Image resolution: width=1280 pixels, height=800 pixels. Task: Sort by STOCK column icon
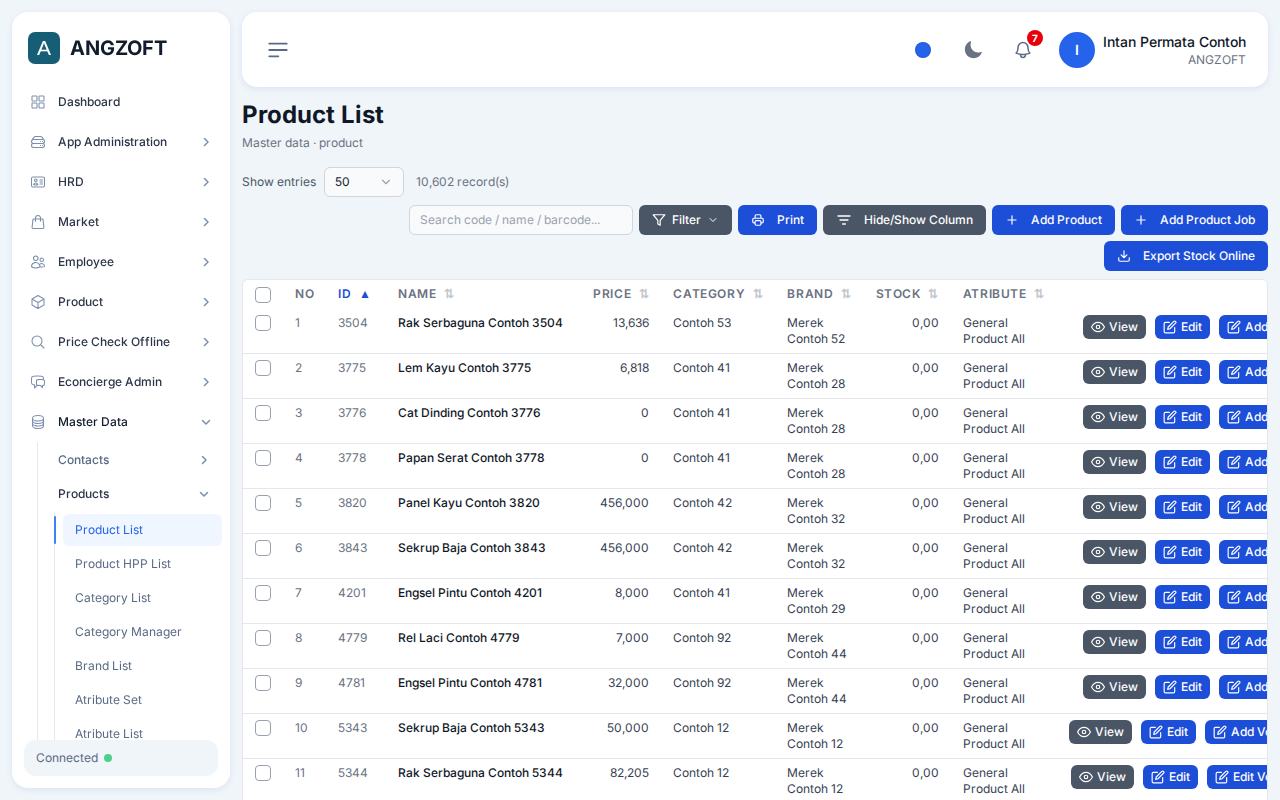click(933, 294)
